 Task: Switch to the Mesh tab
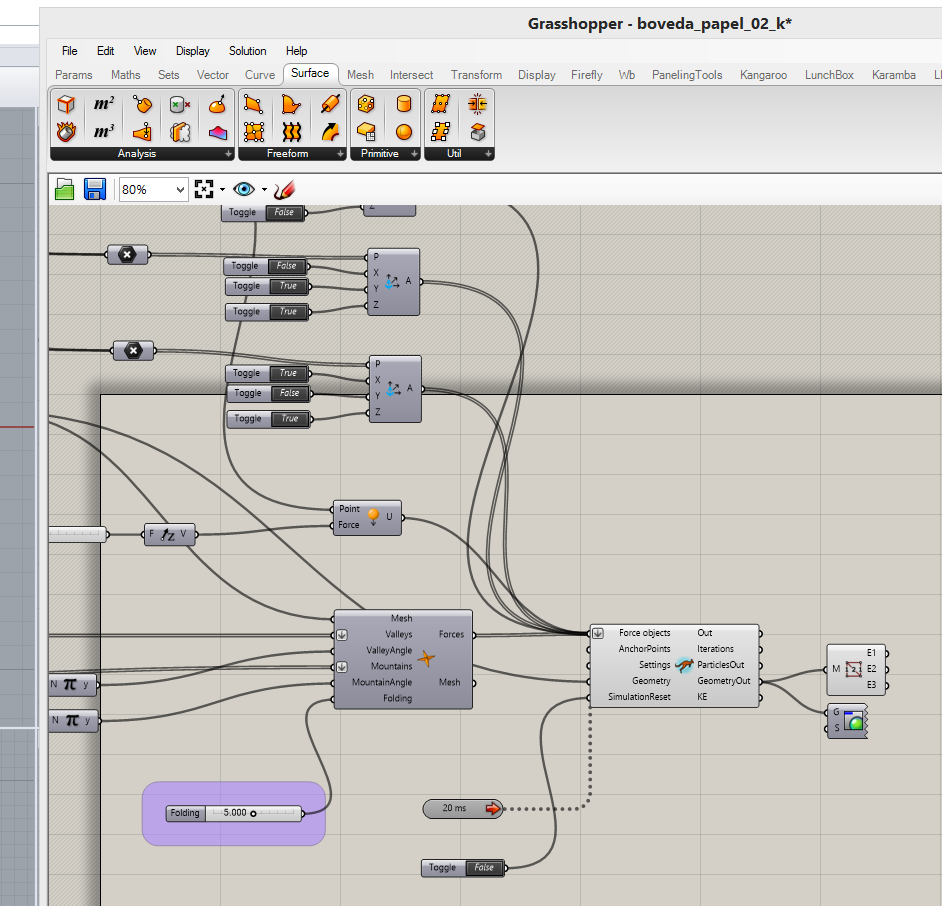360,75
